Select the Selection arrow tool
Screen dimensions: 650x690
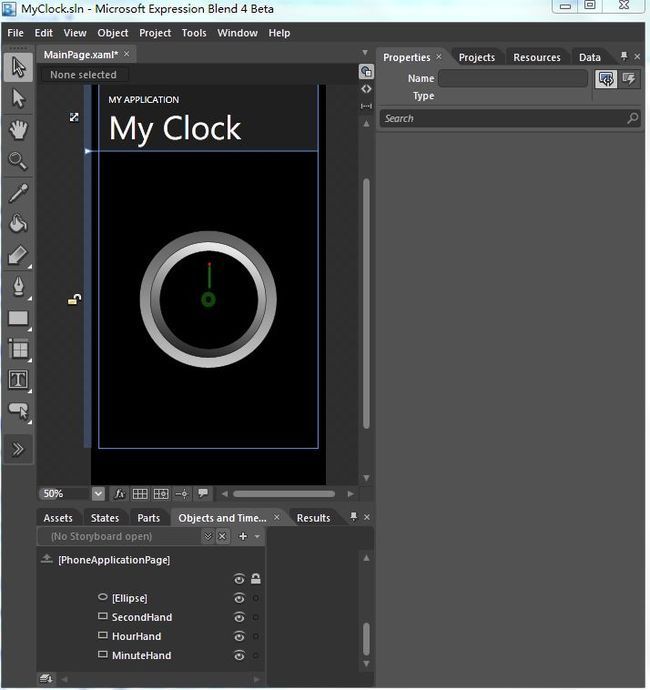pyautogui.click(x=18, y=67)
